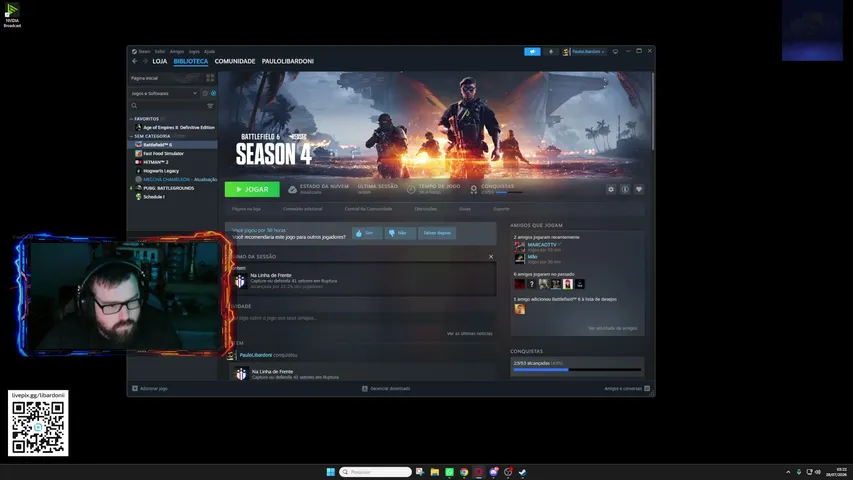Screen dimensions: 853x480
Task: Go forward with the Steam forward arrow
Action: 145,61
